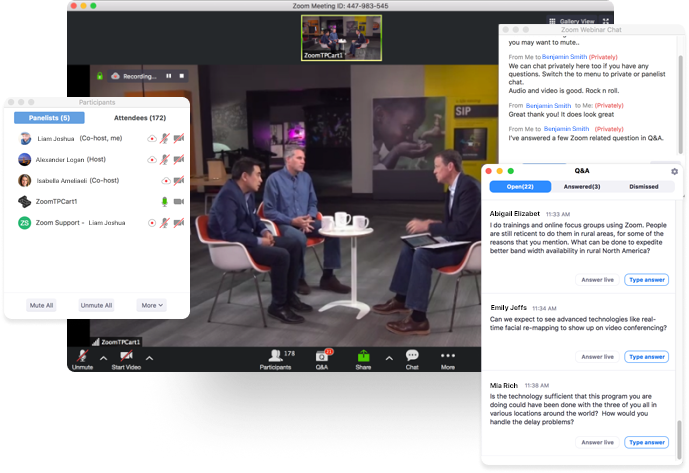This screenshot has width=689, height=473.
Task: Click Liam Joshua's recording indicator icon
Action: (152, 138)
